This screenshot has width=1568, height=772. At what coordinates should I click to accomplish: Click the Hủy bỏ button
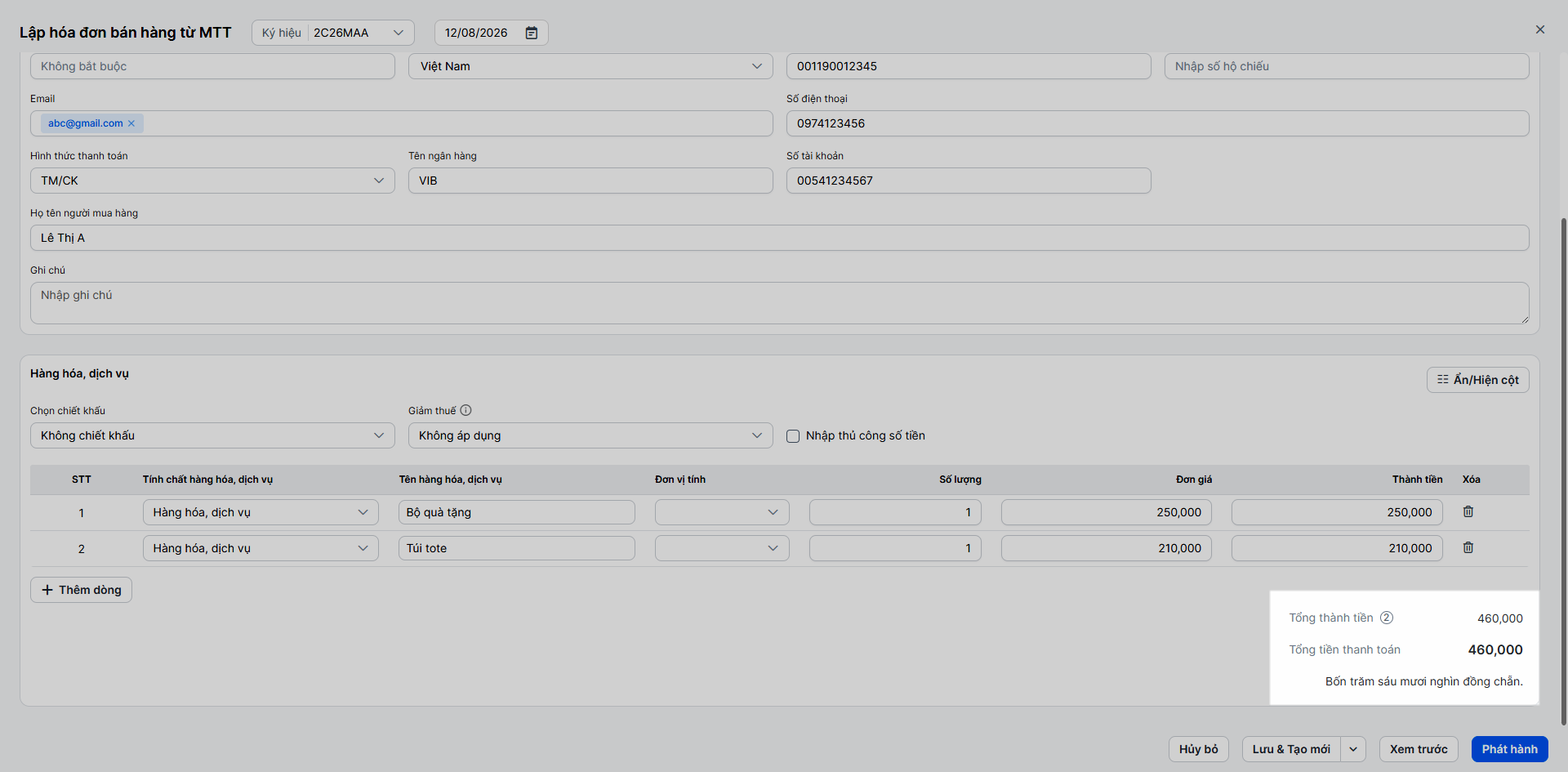[1199, 749]
